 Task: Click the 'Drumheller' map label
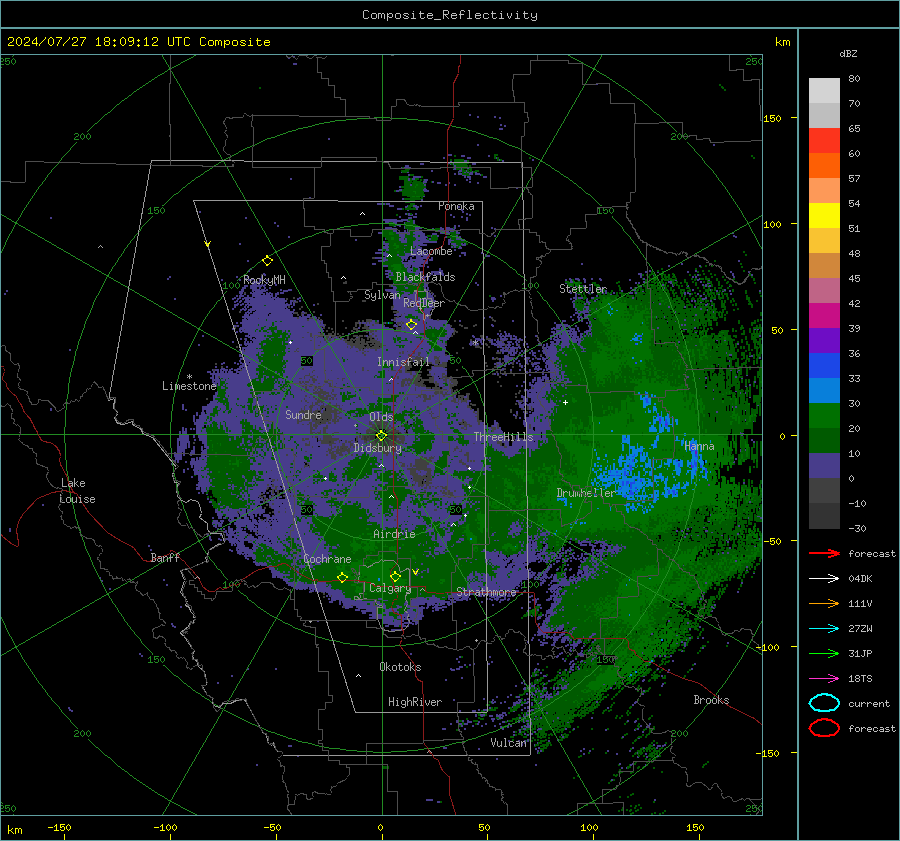coord(586,493)
